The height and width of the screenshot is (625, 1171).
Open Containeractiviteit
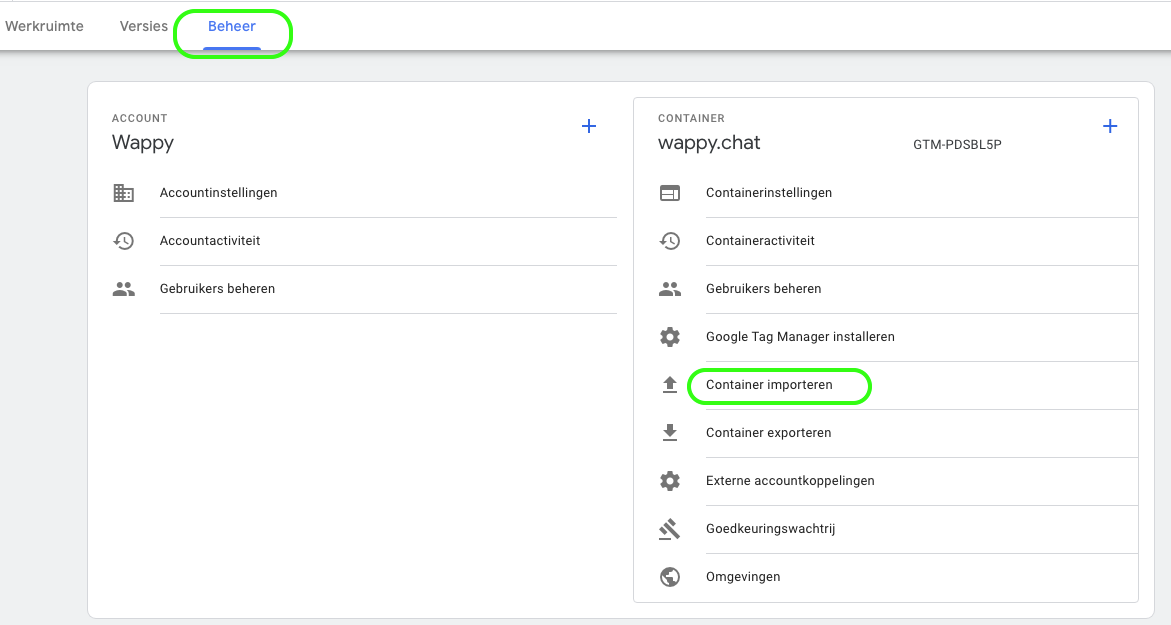pyautogui.click(x=760, y=240)
